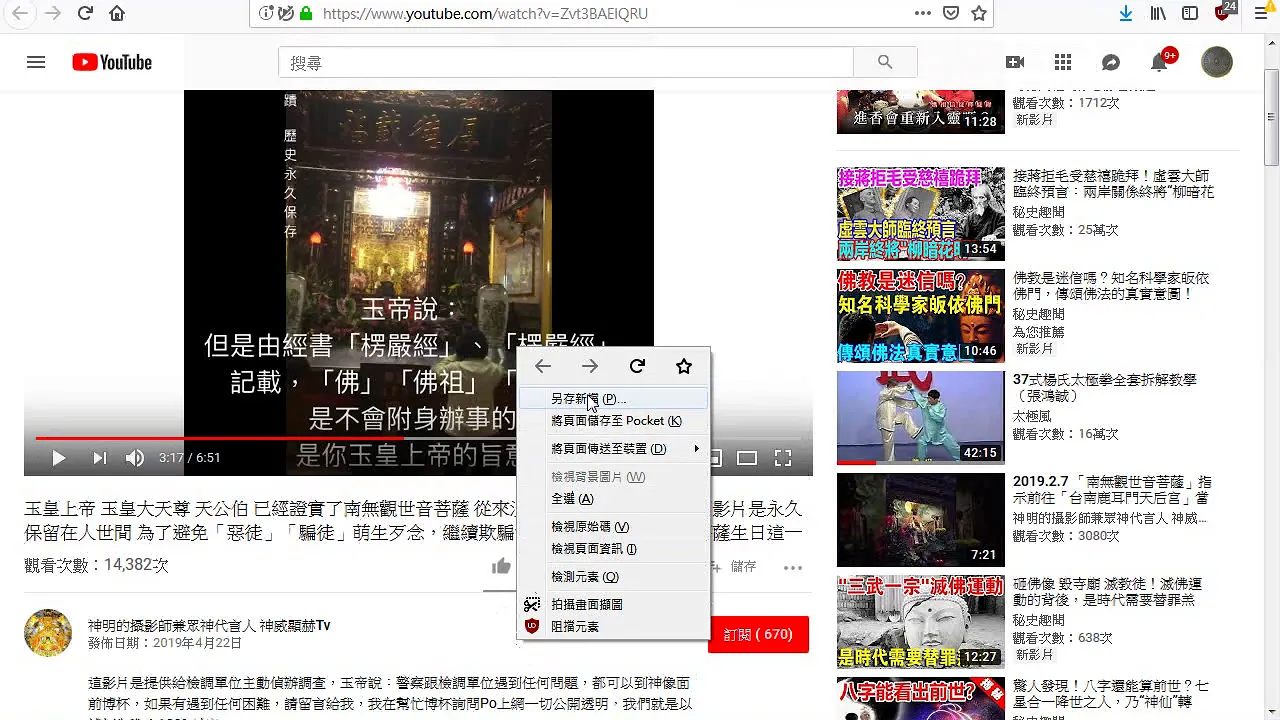Open the browser home page icon
The height and width of the screenshot is (720, 1280).
pyautogui.click(x=117, y=13)
